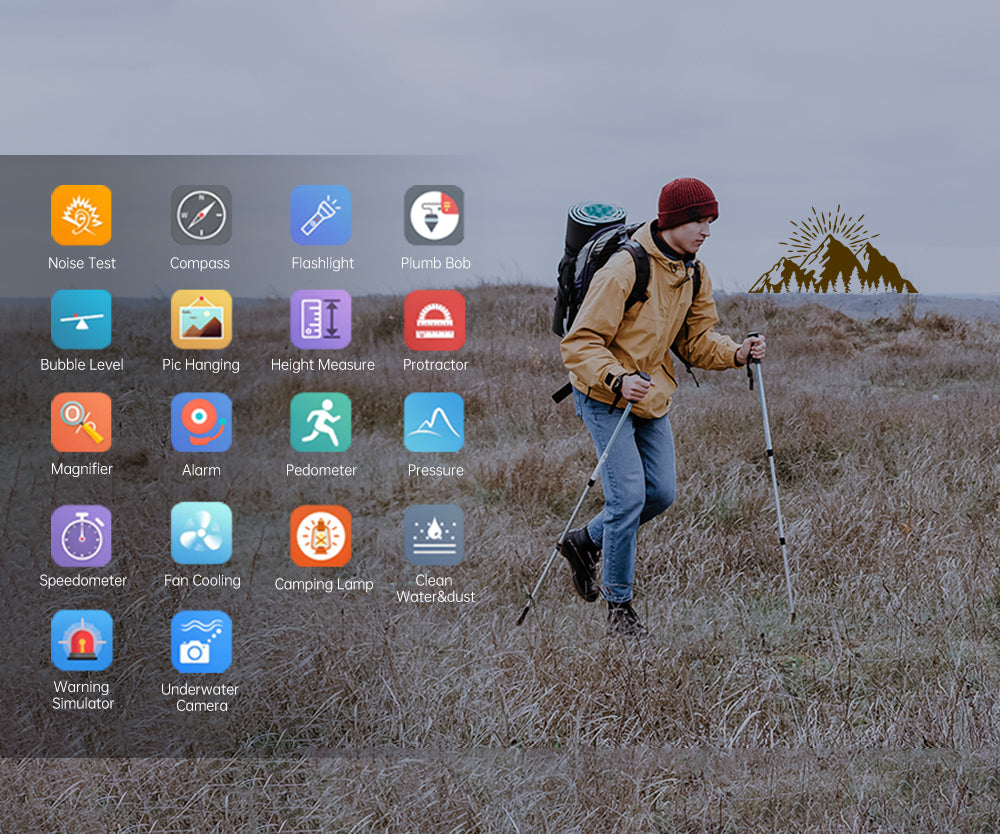
Task: Open the Camping Lamp app
Action: (x=321, y=536)
